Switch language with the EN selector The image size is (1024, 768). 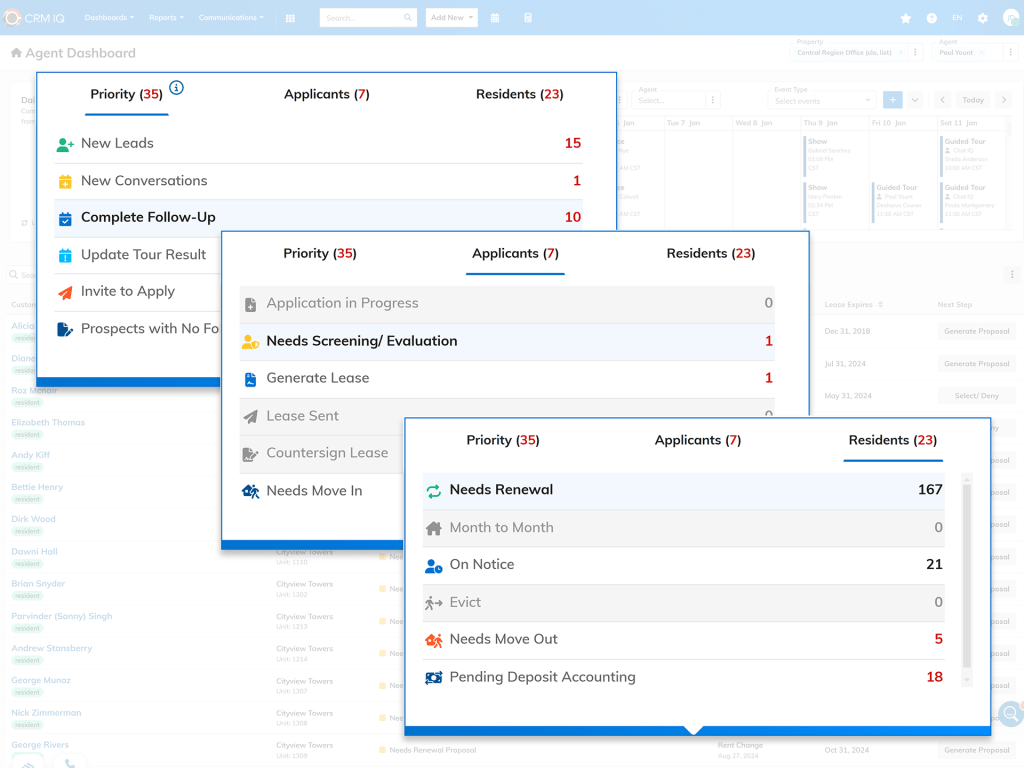[x=957, y=18]
